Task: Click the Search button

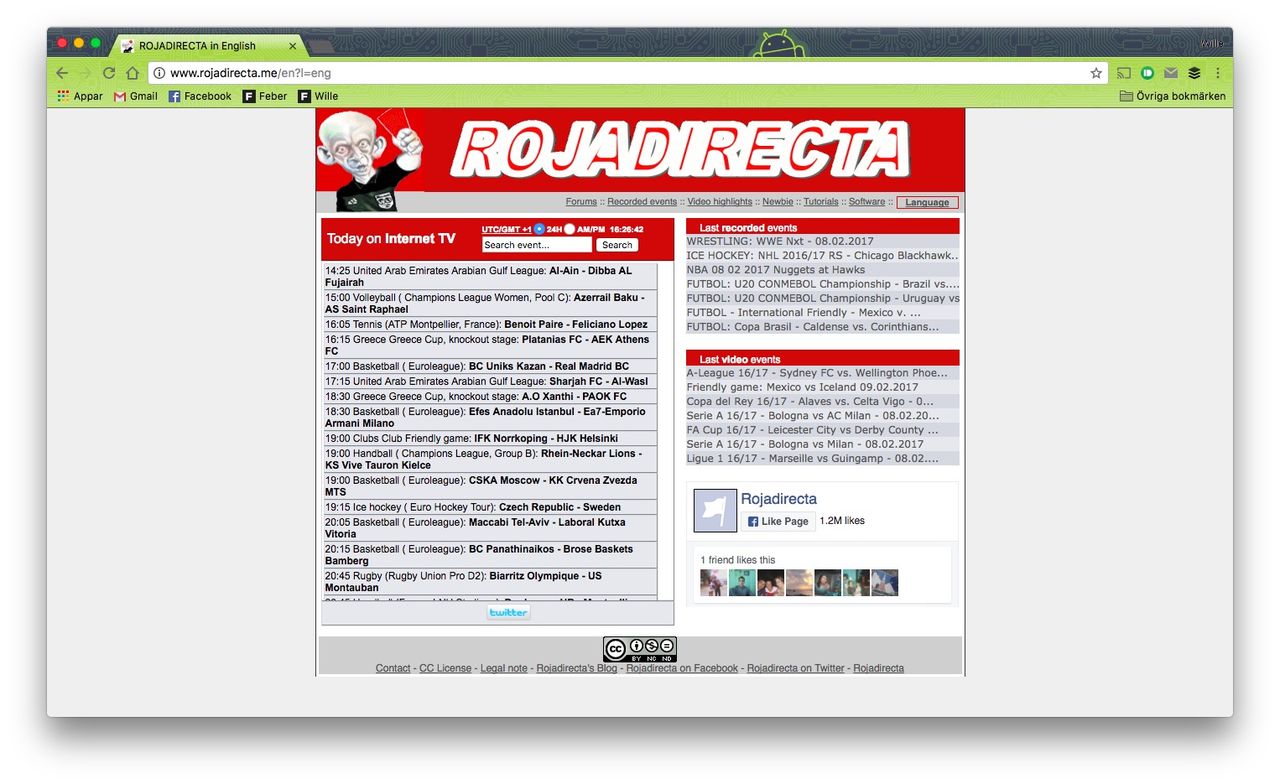Action: point(617,245)
